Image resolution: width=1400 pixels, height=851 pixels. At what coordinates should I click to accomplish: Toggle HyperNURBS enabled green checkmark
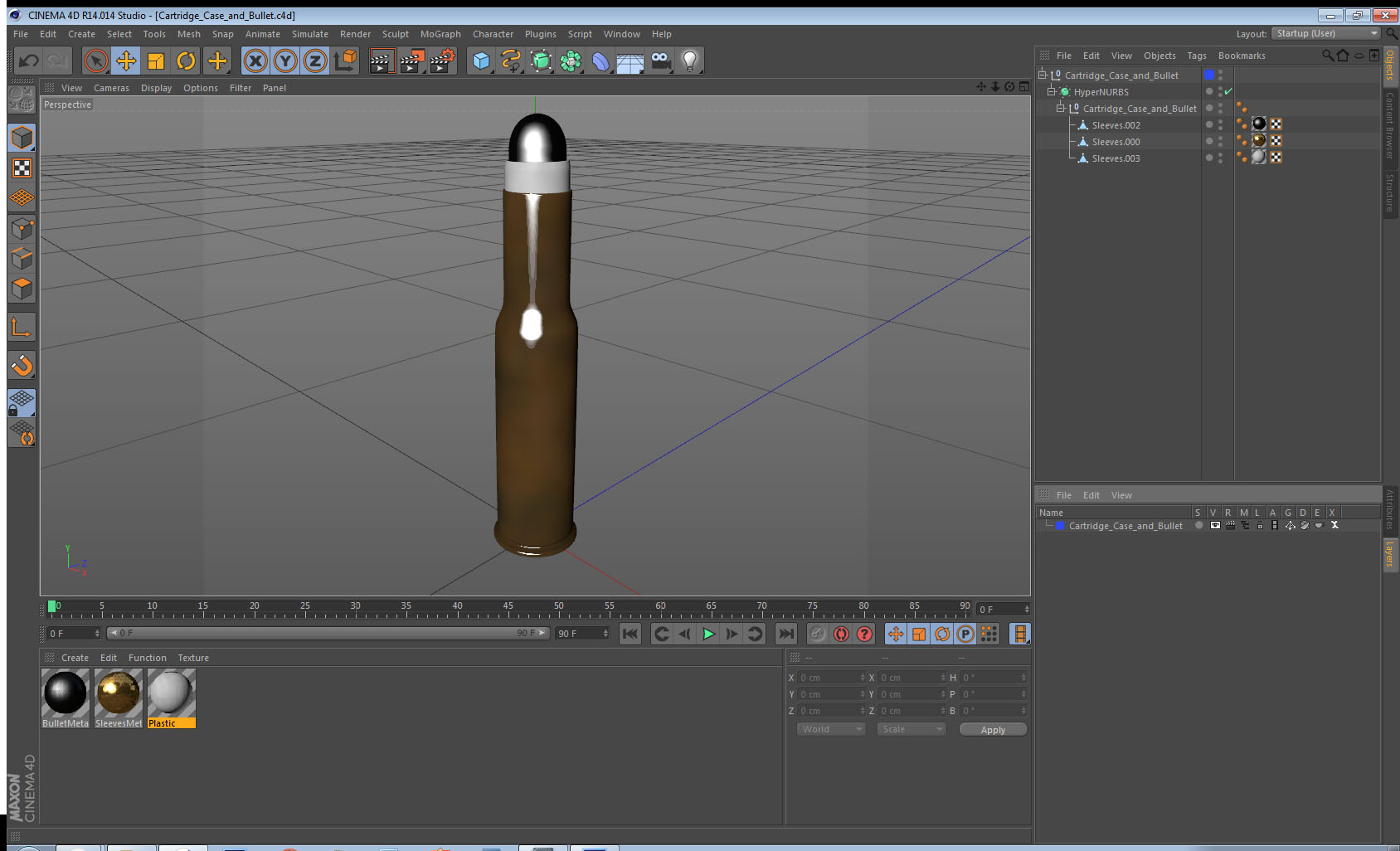pos(1228,91)
